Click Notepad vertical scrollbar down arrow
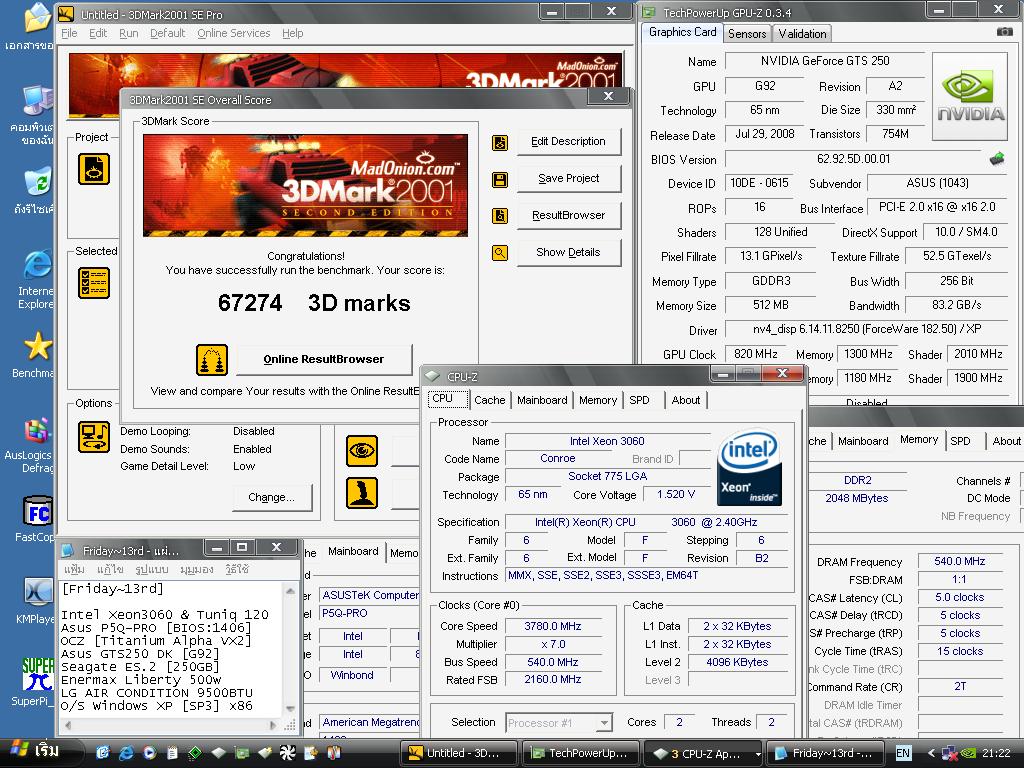 coord(290,708)
